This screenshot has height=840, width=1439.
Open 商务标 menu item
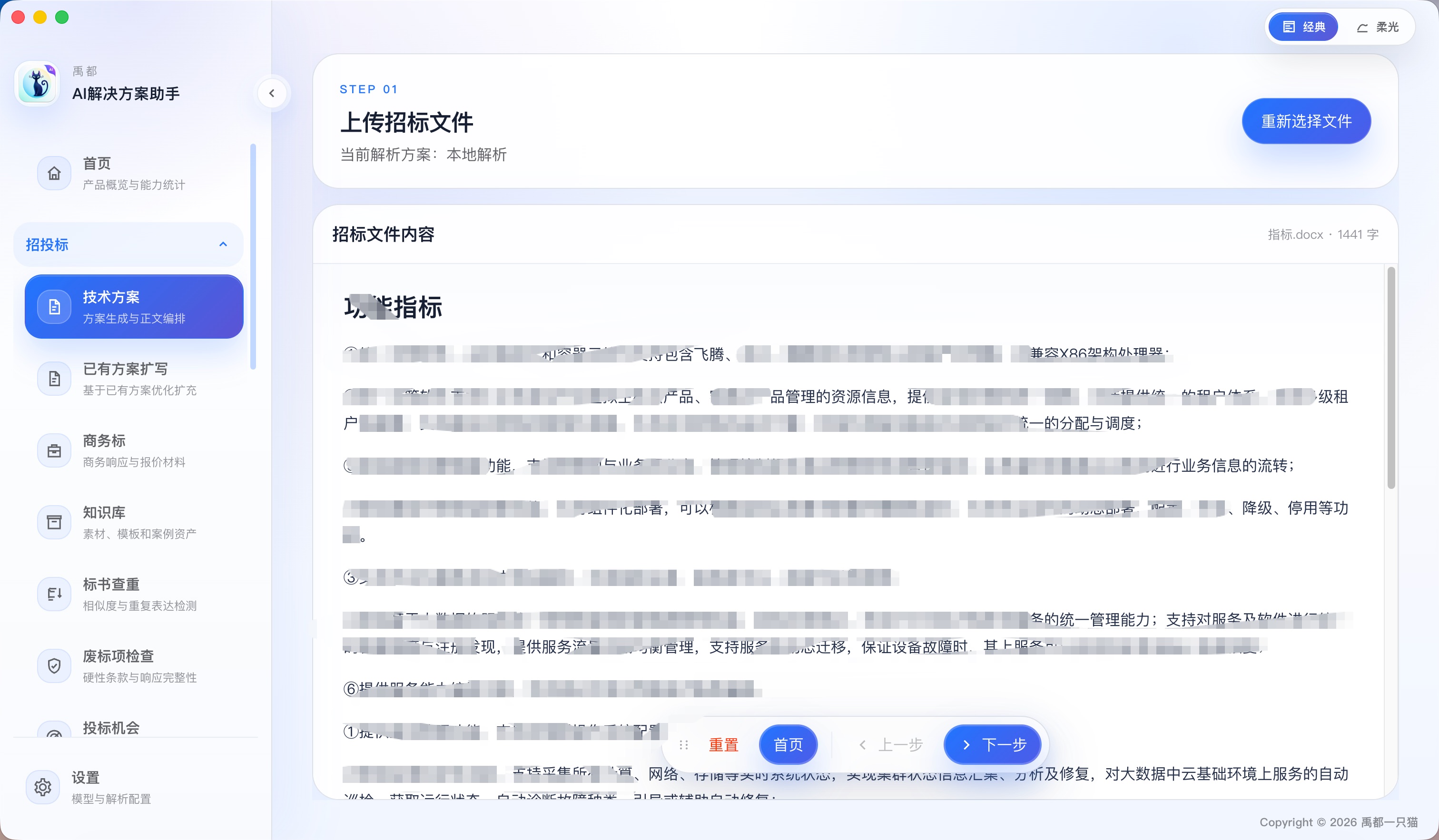pos(134,451)
